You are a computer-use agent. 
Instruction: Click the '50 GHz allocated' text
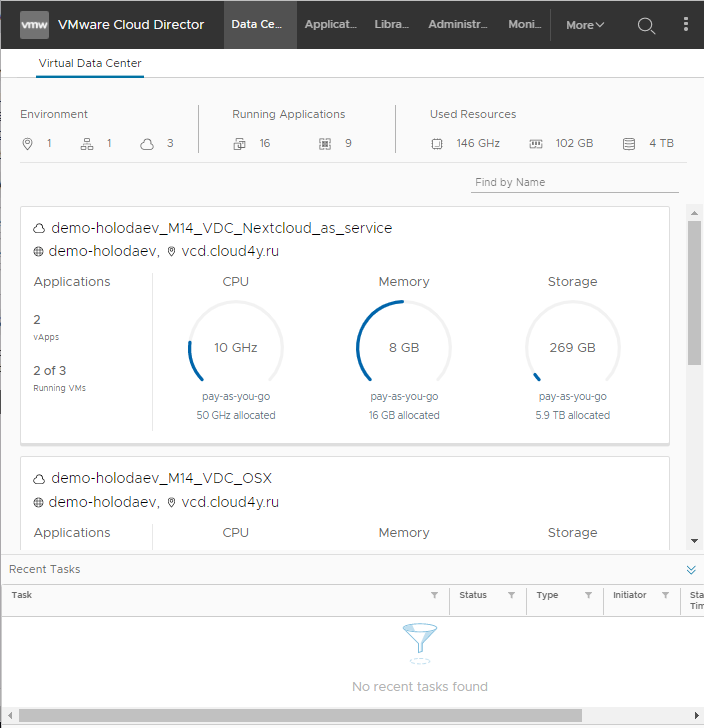pos(236,416)
